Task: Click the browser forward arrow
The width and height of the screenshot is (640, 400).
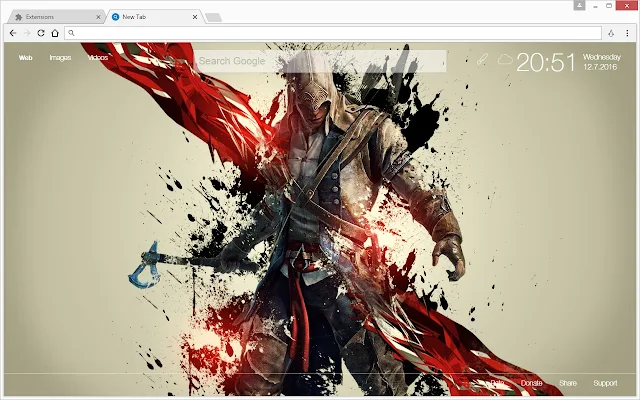Action: click(27, 33)
